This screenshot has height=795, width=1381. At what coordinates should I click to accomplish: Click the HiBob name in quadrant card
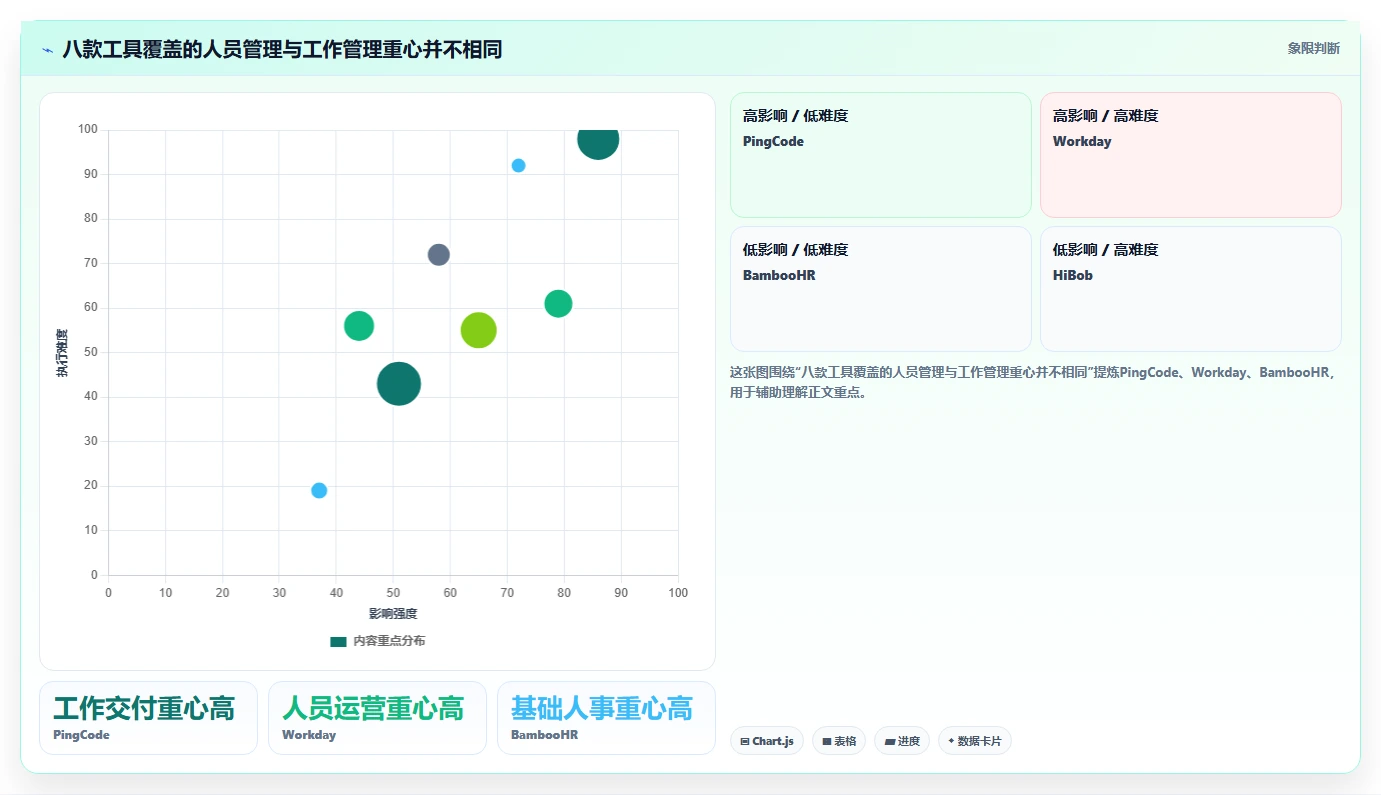(x=1073, y=275)
